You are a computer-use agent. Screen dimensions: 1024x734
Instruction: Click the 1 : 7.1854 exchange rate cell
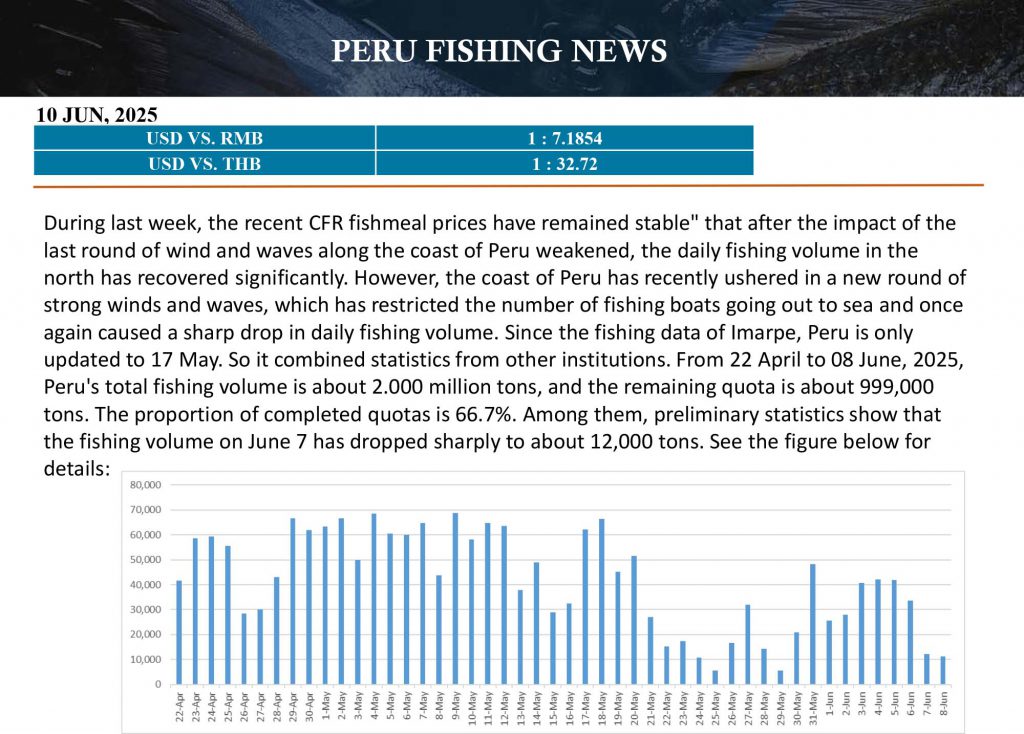coord(565,138)
